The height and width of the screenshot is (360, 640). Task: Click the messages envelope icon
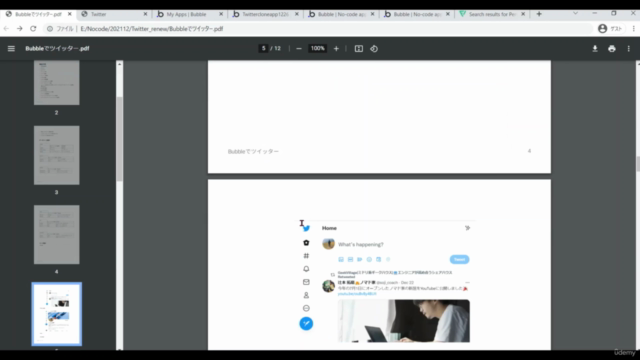[x=306, y=282]
